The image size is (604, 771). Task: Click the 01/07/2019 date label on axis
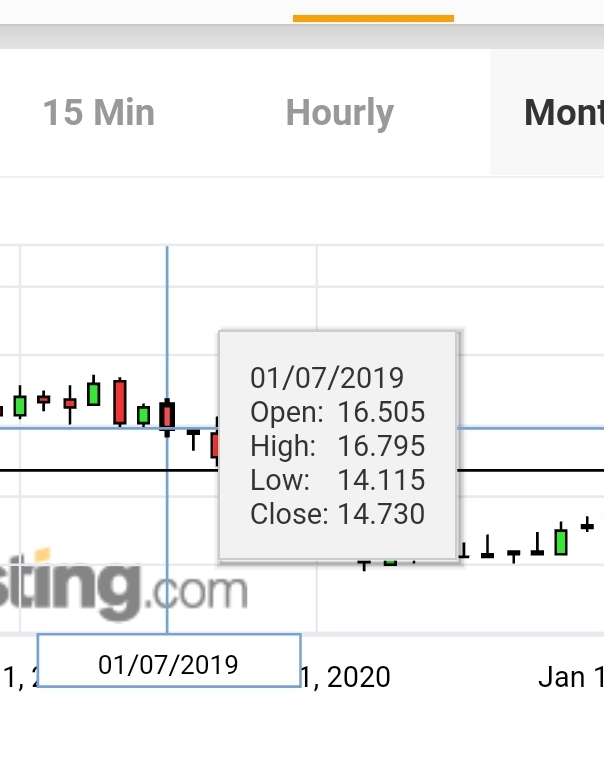pos(169,660)
